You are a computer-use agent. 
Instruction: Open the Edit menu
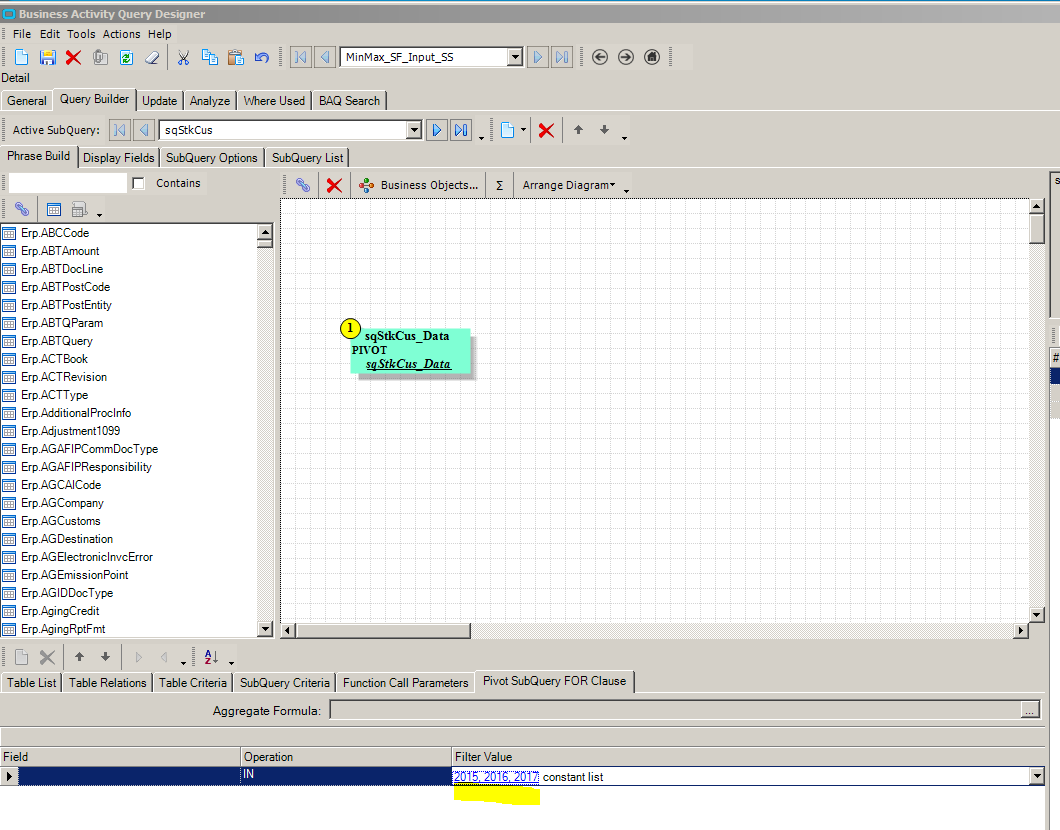49,34
